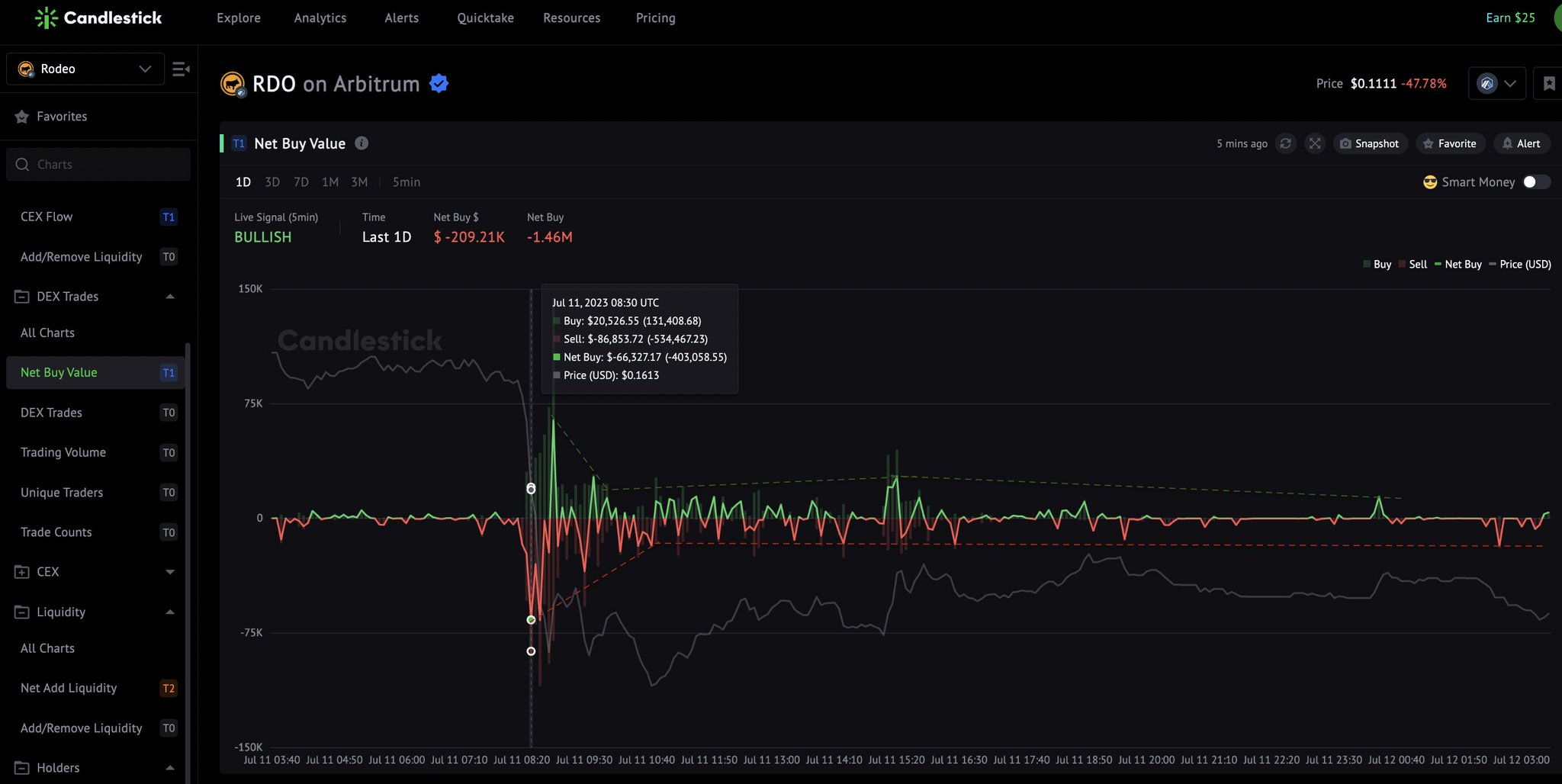Toggle Sell series in chart legend
This screenshot has height=784, width=1562.
pyautogui.click(x=1413, y=265)
